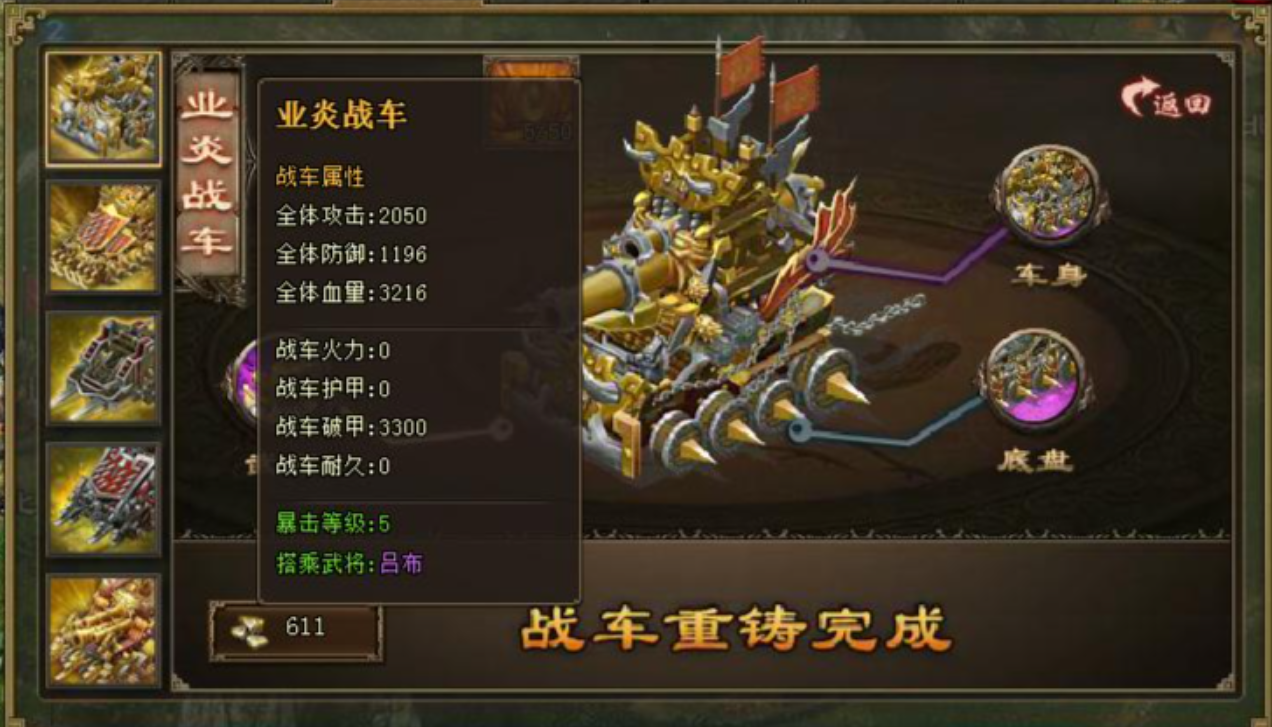Click the blue connector node near 底盘
1272x727 pixels.
coord(799,430)
